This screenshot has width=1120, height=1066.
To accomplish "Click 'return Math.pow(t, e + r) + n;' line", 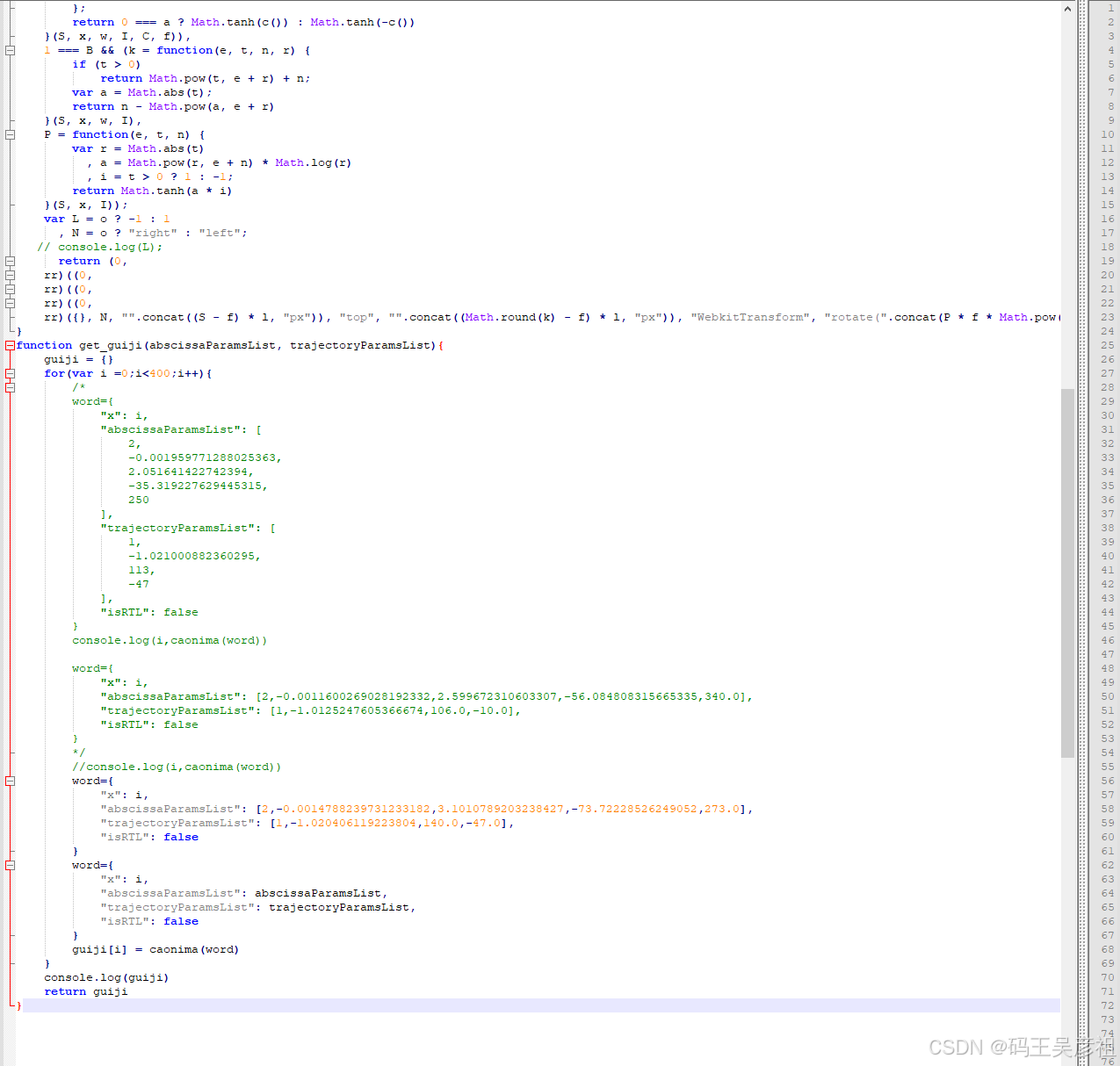I will pyautogui.click(x=205, y=78).
